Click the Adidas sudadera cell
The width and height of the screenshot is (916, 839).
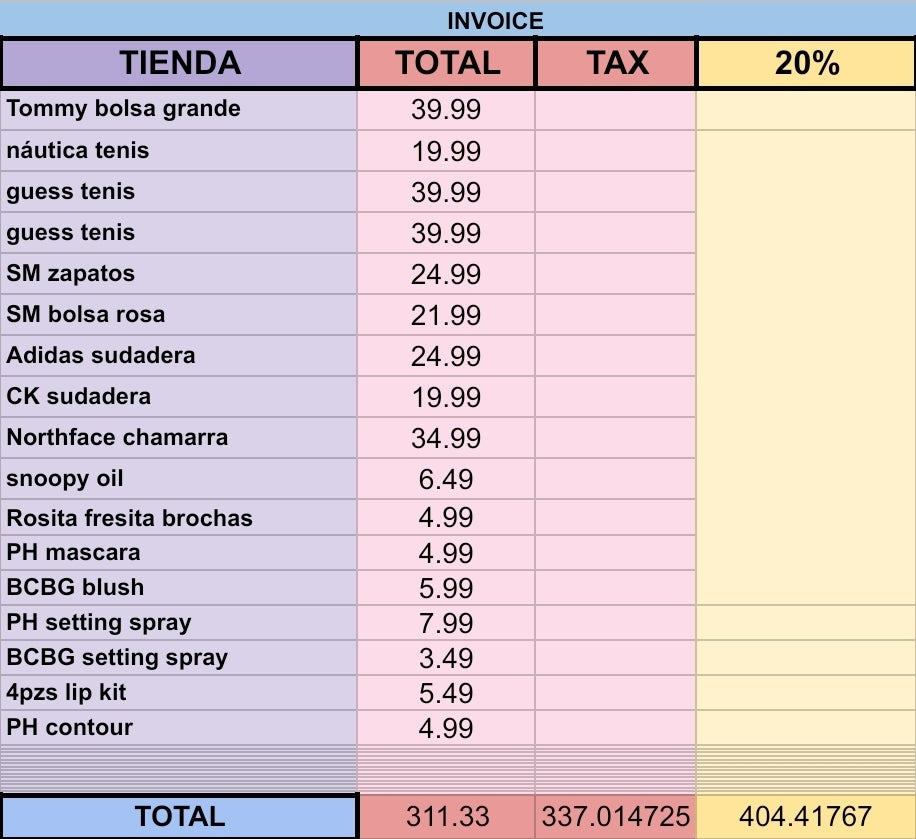[x=180, y=356]
